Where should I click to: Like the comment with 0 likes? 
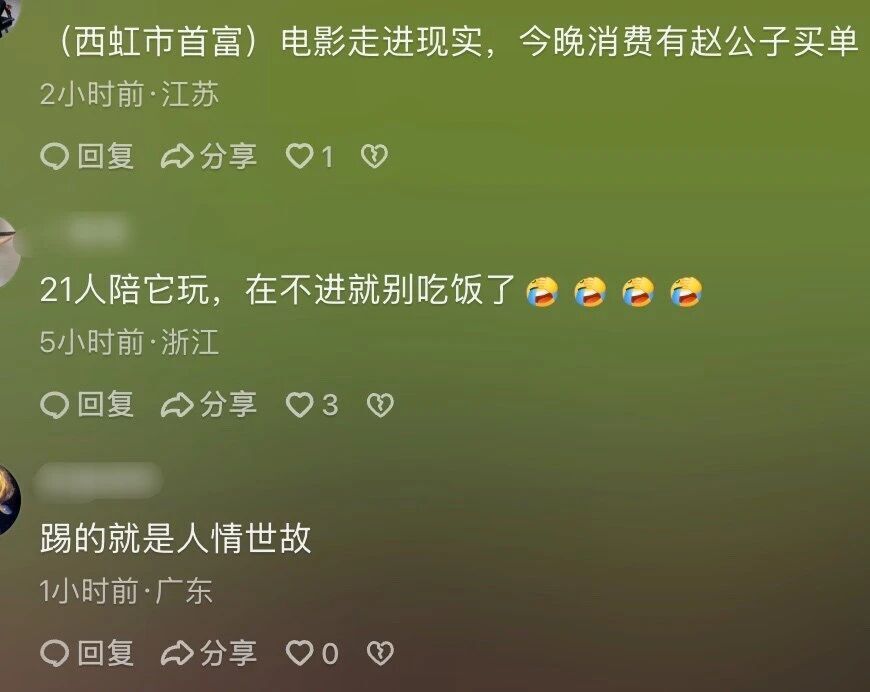(299, 653)
